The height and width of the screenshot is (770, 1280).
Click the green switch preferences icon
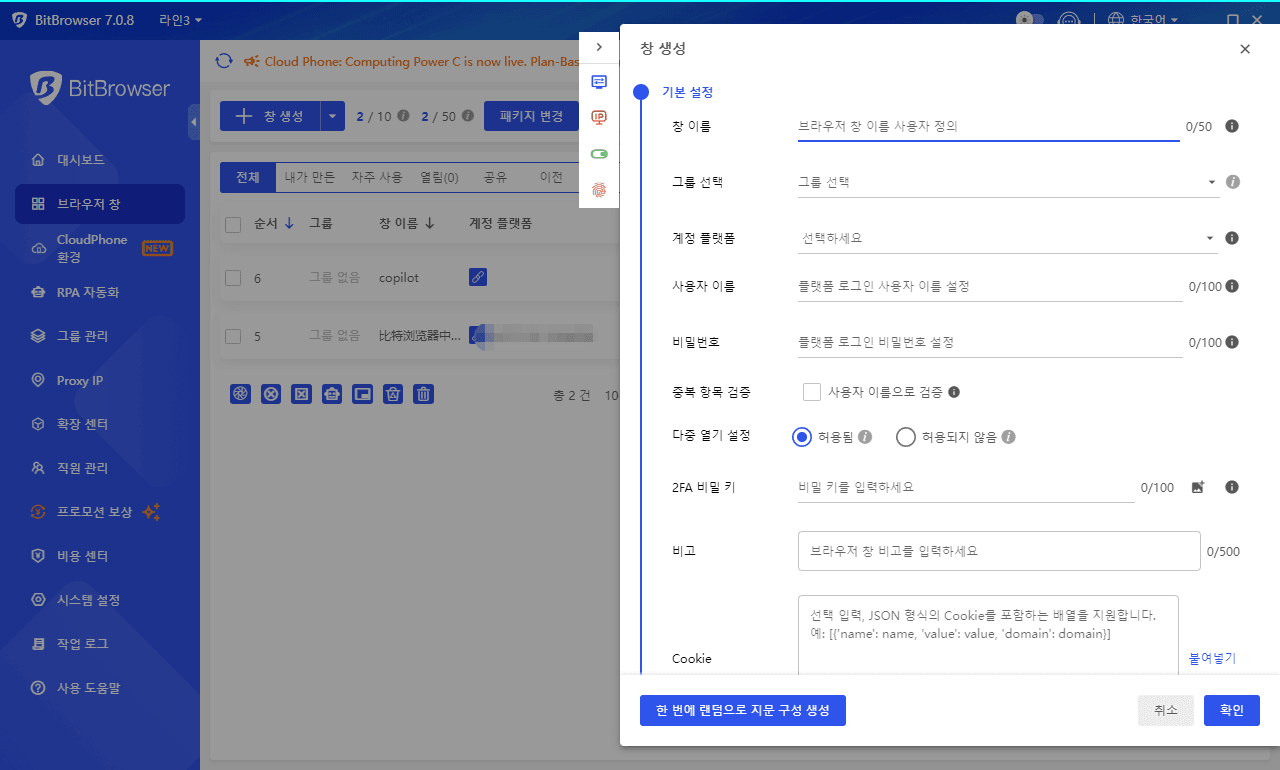click(x=599, y=154)
